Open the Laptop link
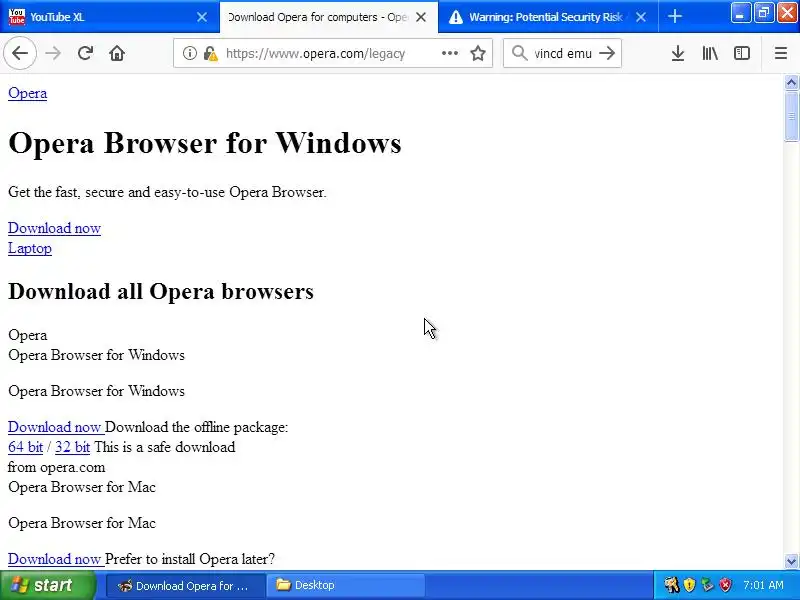The width and height of the screenshot is (800, 600). [x=30, y=248]
